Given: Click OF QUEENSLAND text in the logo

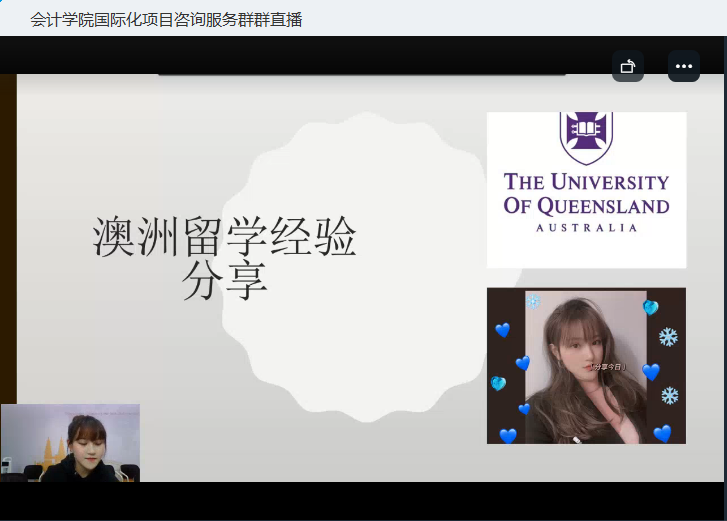Looking at the screenshot, I should pos(587,207).
